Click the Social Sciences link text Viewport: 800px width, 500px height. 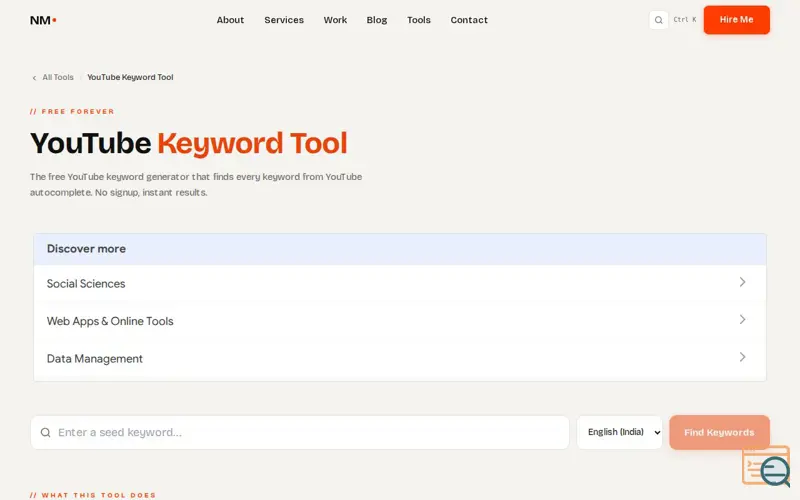tap(86, 284)
